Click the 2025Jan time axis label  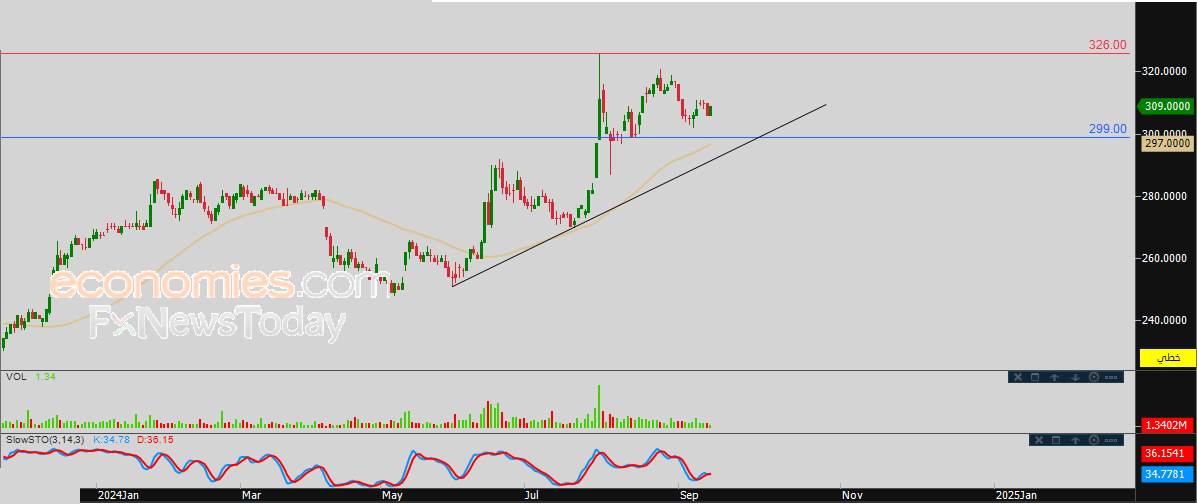pyautogui.click(x=1015, y=496)
